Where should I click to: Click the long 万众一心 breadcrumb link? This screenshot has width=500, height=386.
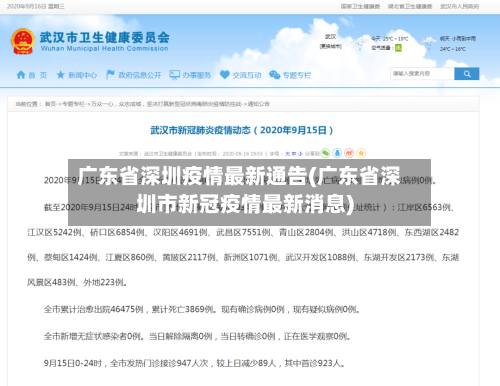[x=166, y=104]
